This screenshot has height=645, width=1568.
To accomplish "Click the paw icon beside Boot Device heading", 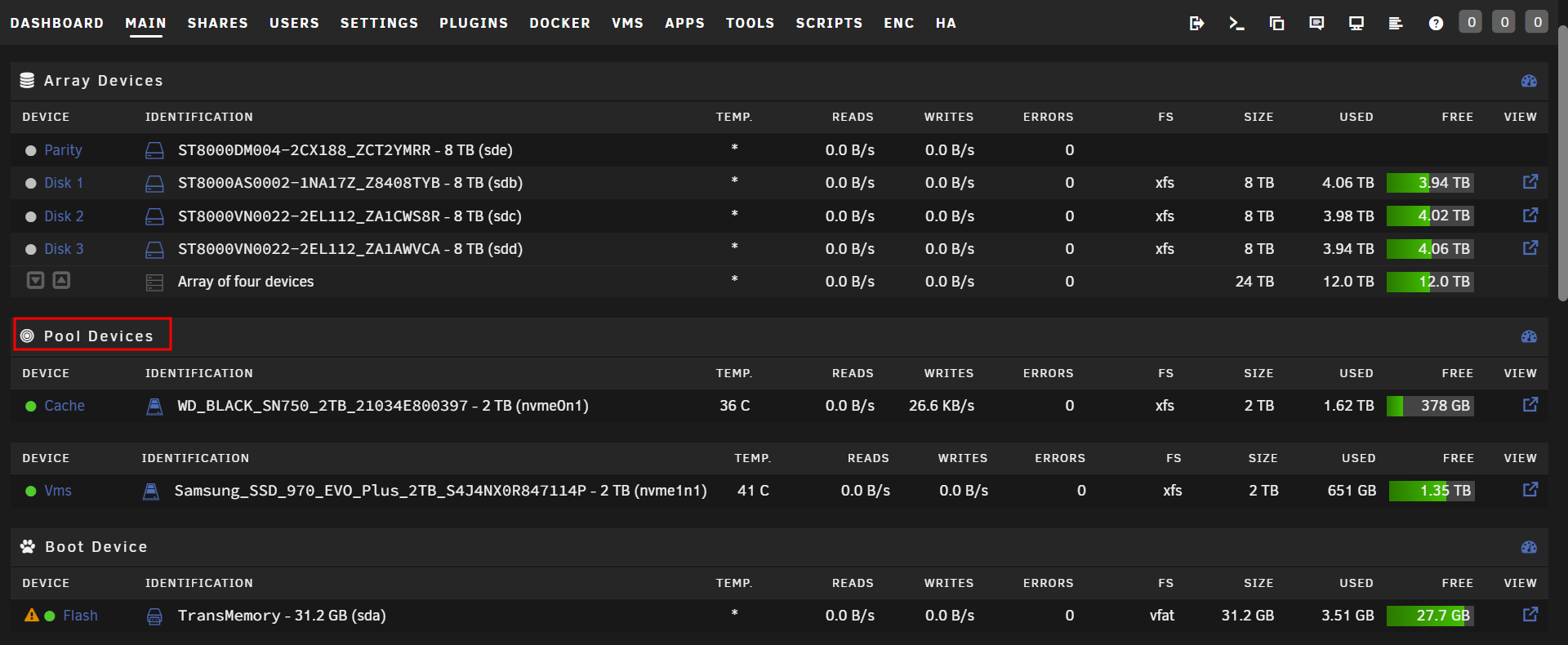I will (28, 546).
